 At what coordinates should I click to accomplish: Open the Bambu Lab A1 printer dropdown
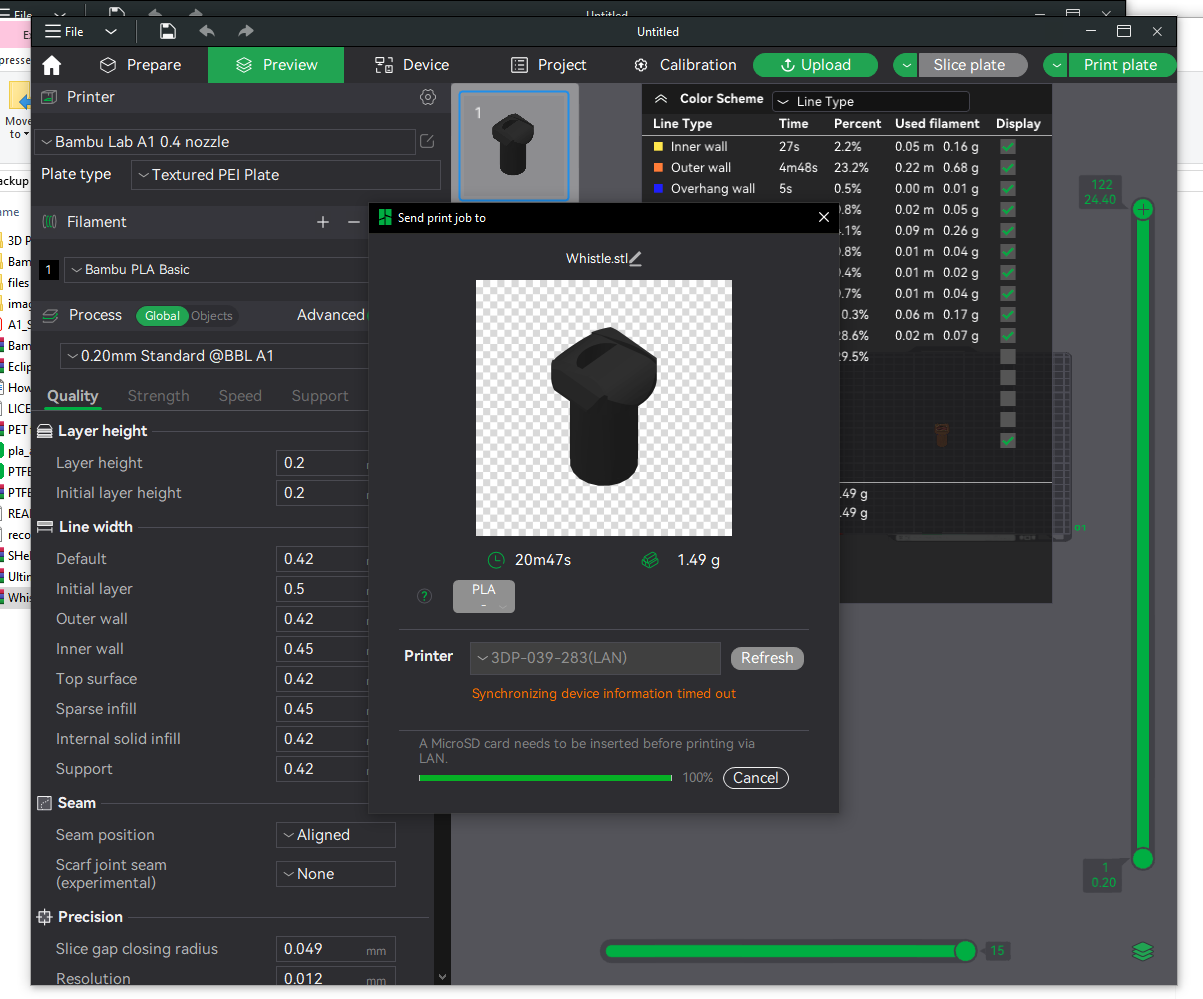point(225,142)
